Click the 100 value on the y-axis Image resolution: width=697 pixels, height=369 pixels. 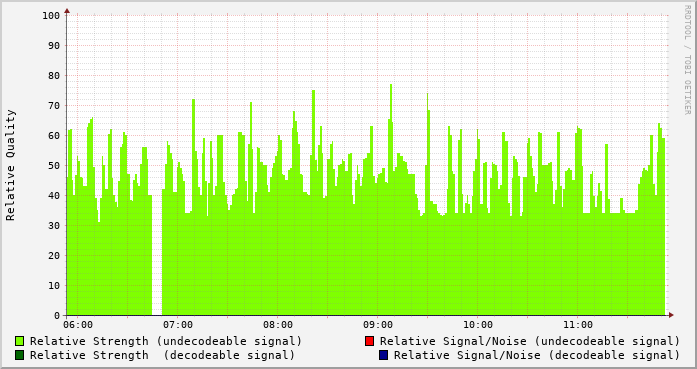pos(51,16)
